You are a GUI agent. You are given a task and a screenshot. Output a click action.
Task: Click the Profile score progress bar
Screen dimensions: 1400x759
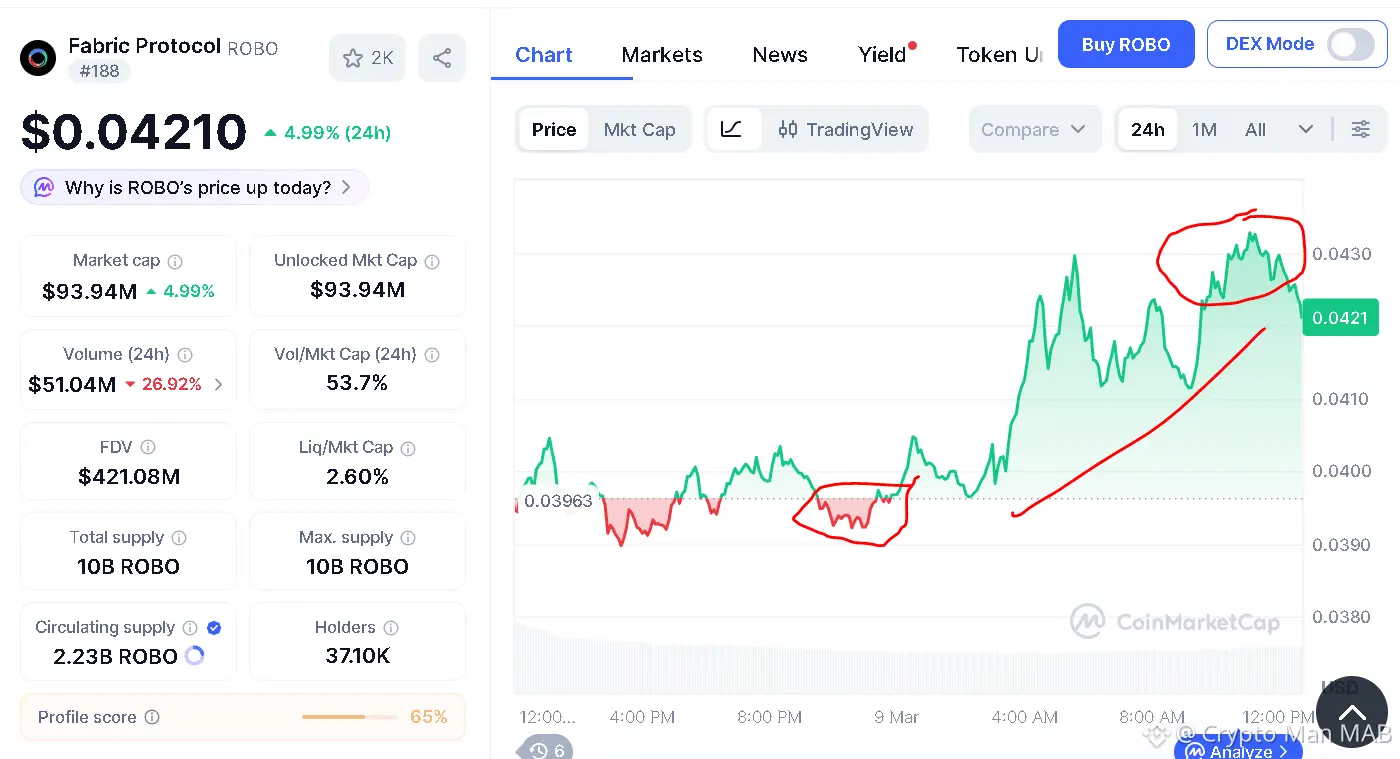click(x=333, y=717)
